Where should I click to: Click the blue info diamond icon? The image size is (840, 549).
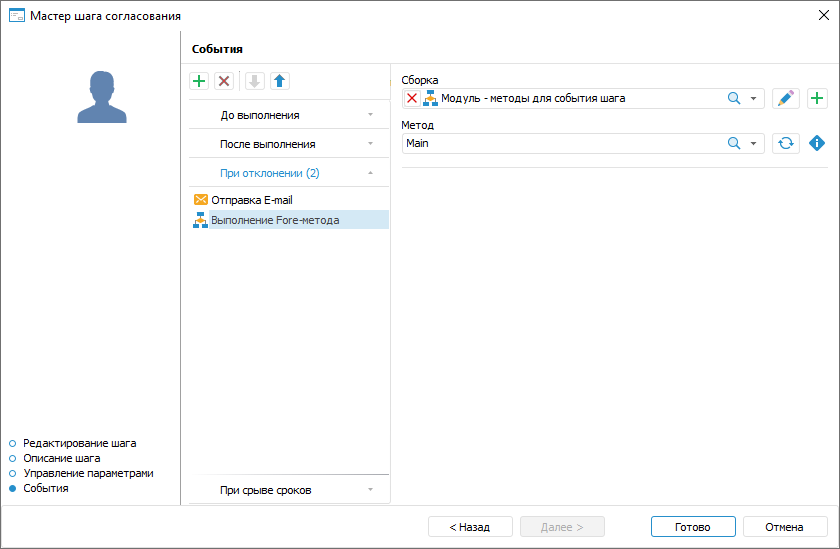(817, 143)
